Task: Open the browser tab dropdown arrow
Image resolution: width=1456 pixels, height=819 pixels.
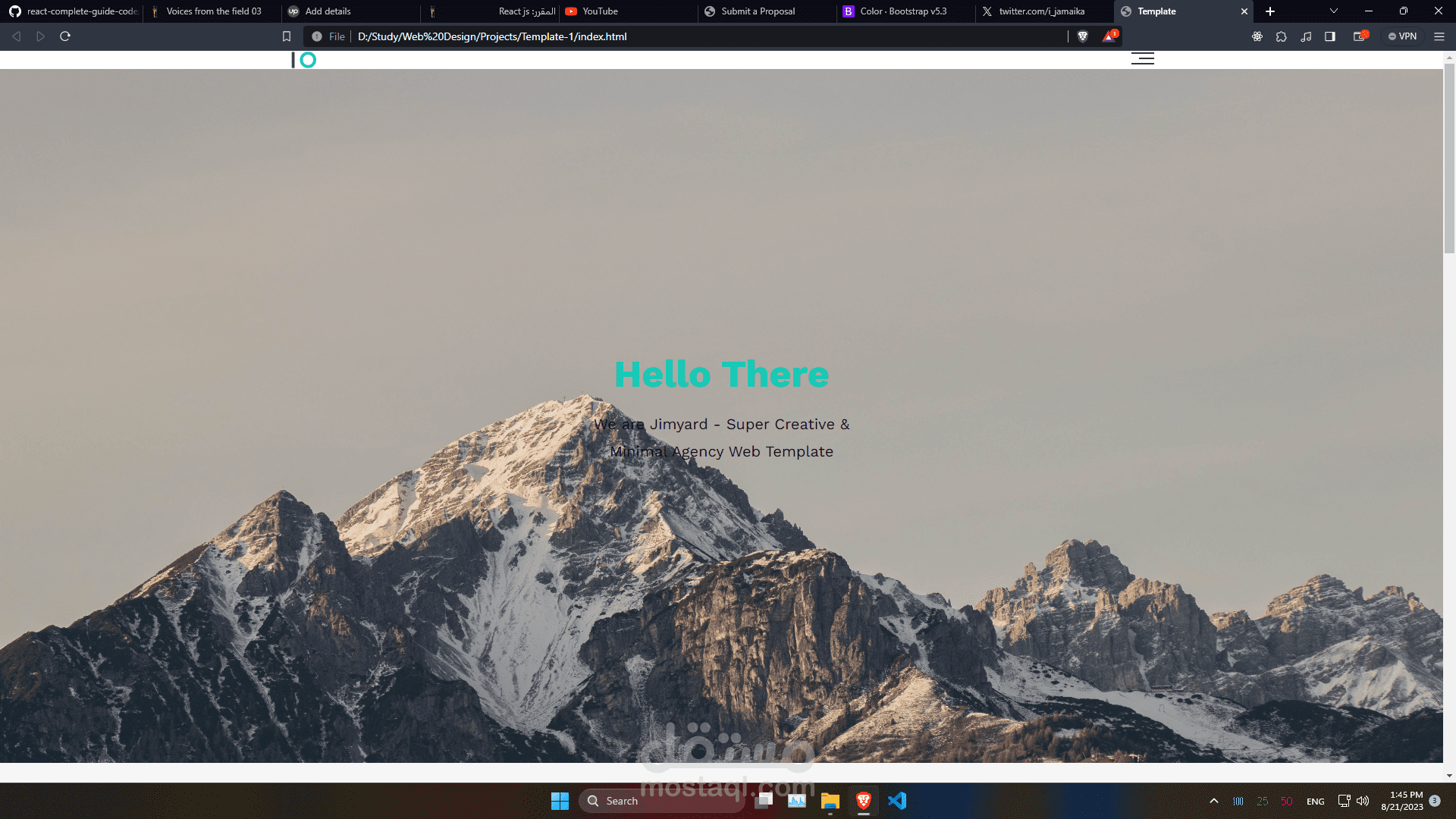Action: tap(1333, 11)
